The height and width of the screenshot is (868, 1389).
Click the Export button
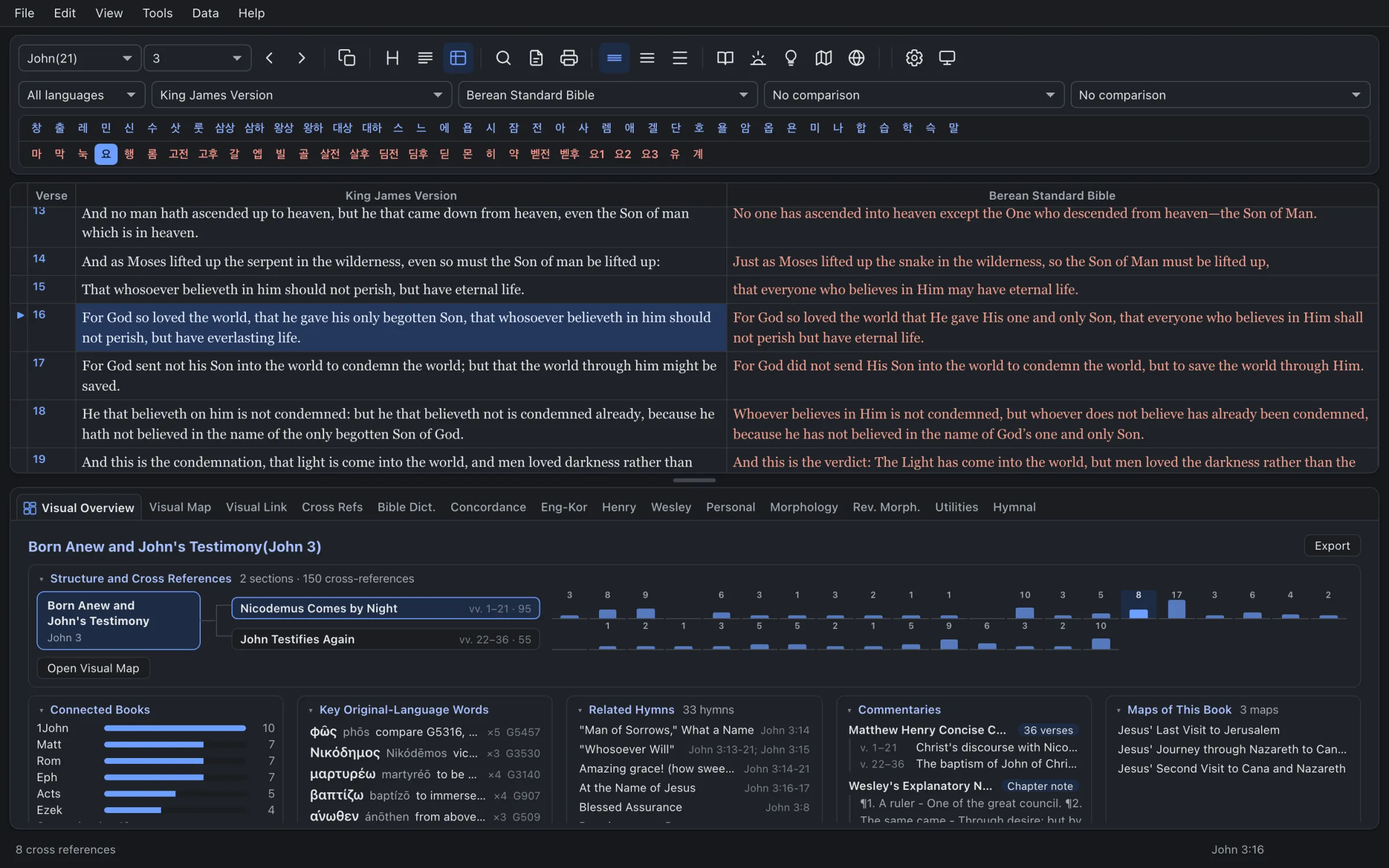pyautogui.click(x=1332, y=546)
